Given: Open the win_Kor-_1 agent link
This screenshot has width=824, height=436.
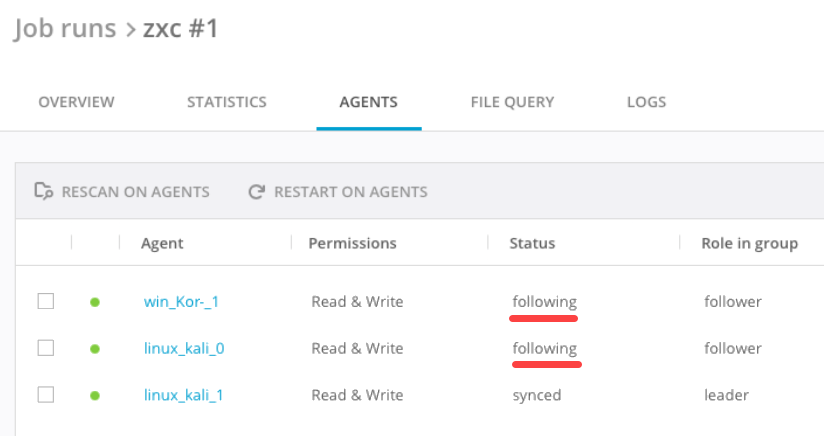Looking at the screenshot, I should click(x=180, y=302).
